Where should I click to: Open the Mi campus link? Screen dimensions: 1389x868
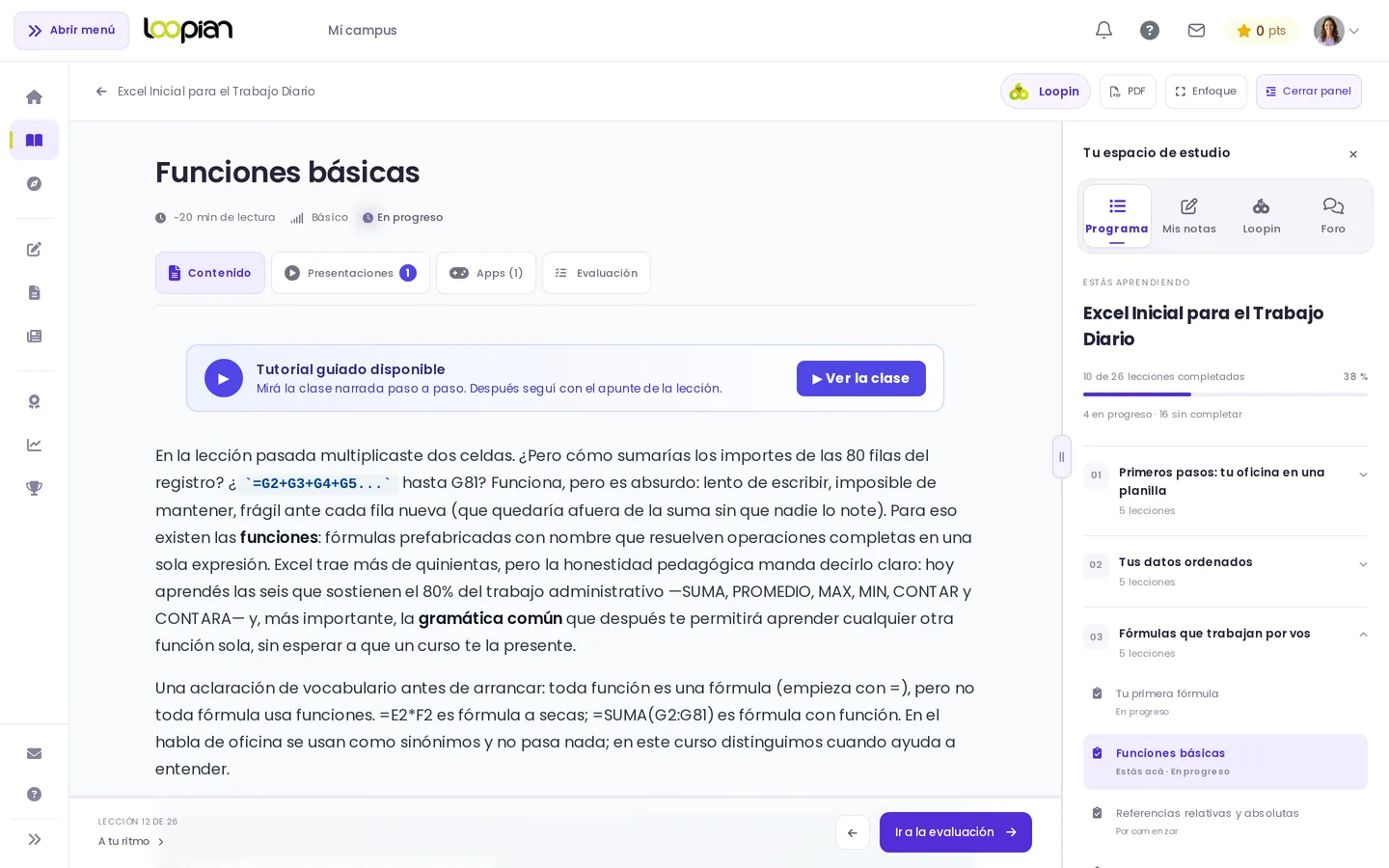coord(362,30)
